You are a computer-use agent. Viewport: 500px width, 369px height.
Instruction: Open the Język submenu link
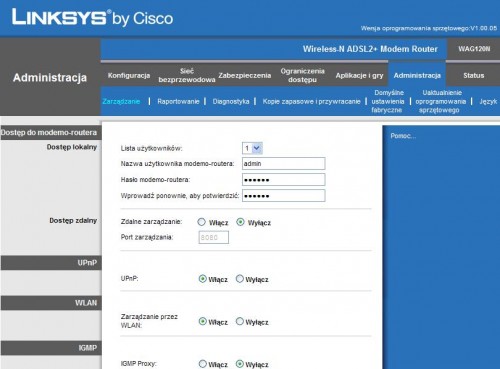488,101
